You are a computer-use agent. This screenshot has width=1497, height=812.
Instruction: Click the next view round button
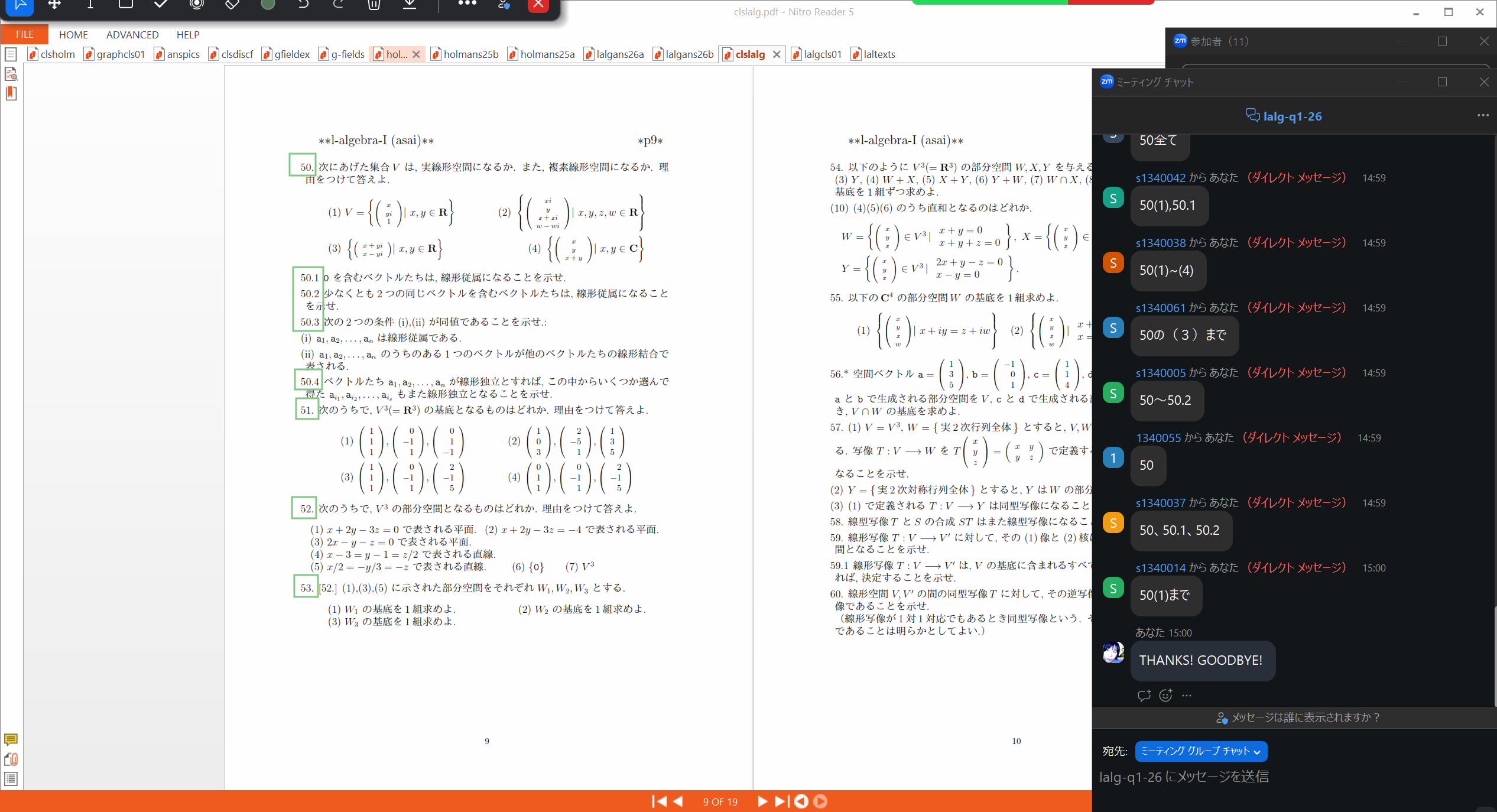coord(820,801)
